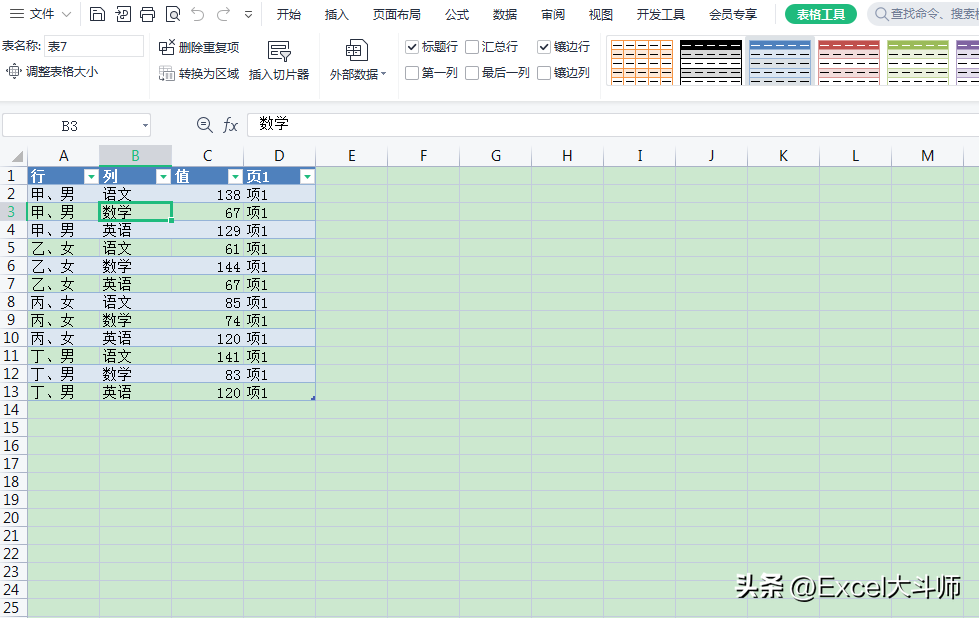This screenshot has width=979, height=618.
Task: Click the Redo arrow
Action: click(223, 14)
